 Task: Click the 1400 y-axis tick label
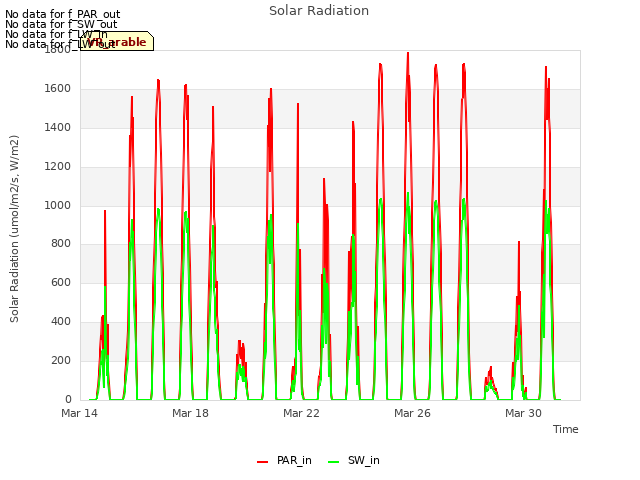coord(58,127)
